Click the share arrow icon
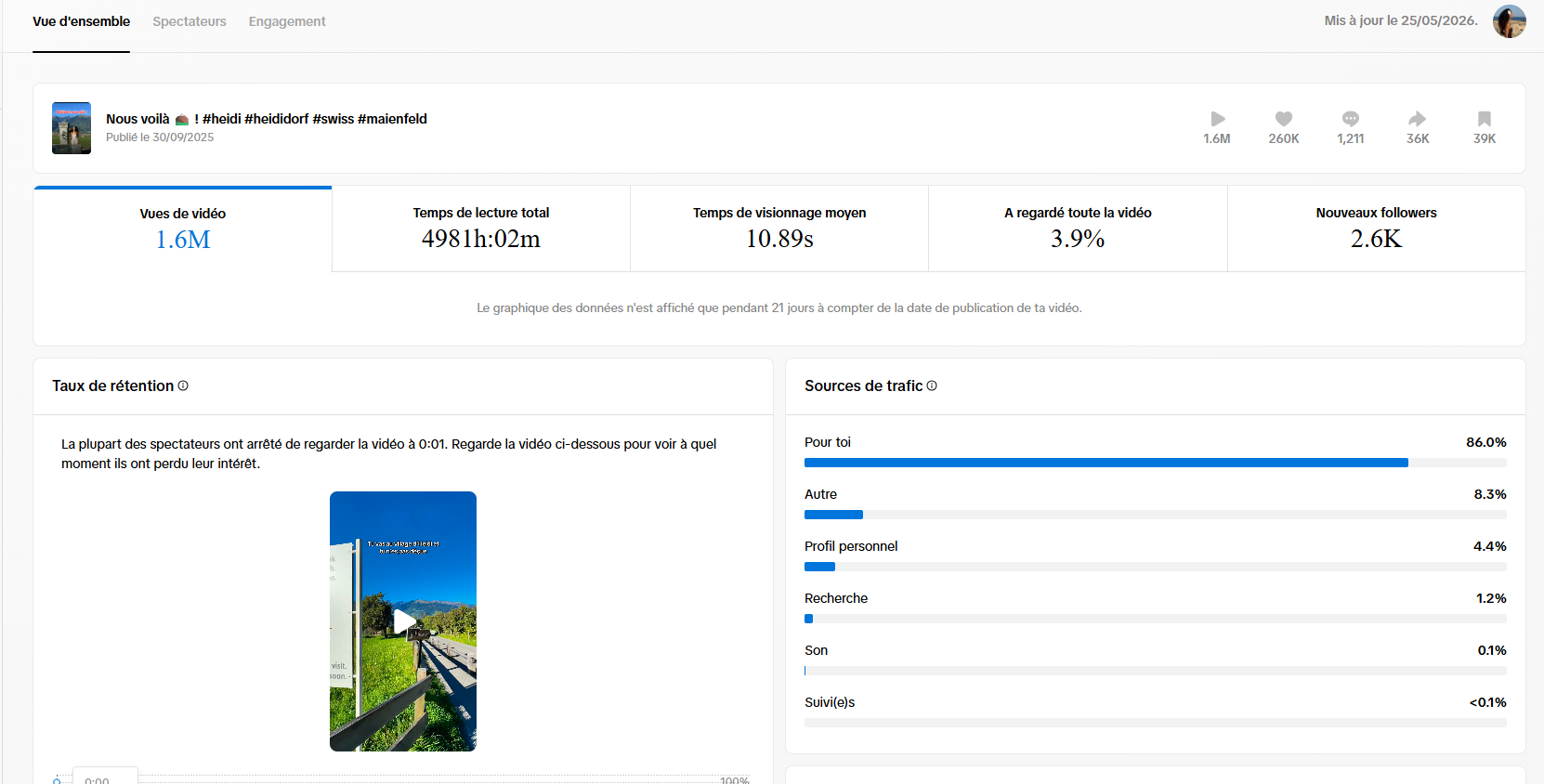The height and width of the screenshot is (784, 1544). pyautogui.click(x=1418, y=119)
